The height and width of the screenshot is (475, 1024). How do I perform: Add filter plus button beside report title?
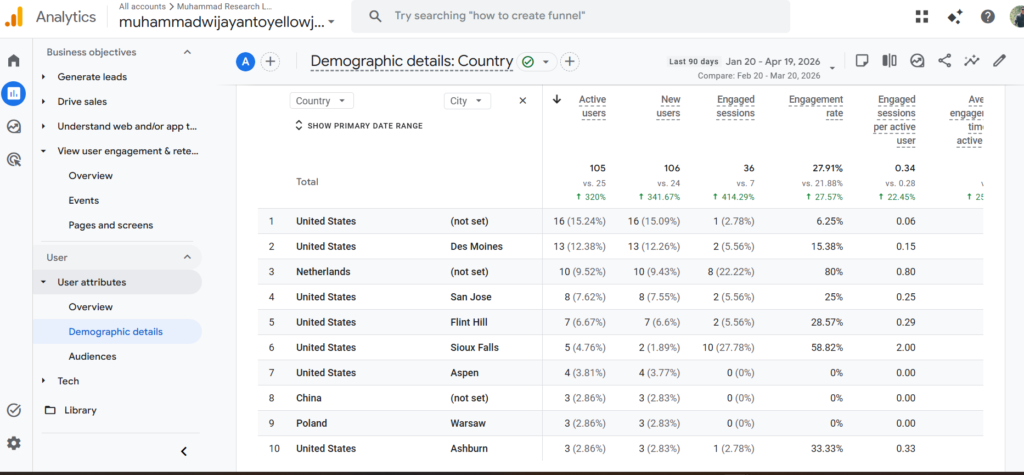(x=569, y=61)
